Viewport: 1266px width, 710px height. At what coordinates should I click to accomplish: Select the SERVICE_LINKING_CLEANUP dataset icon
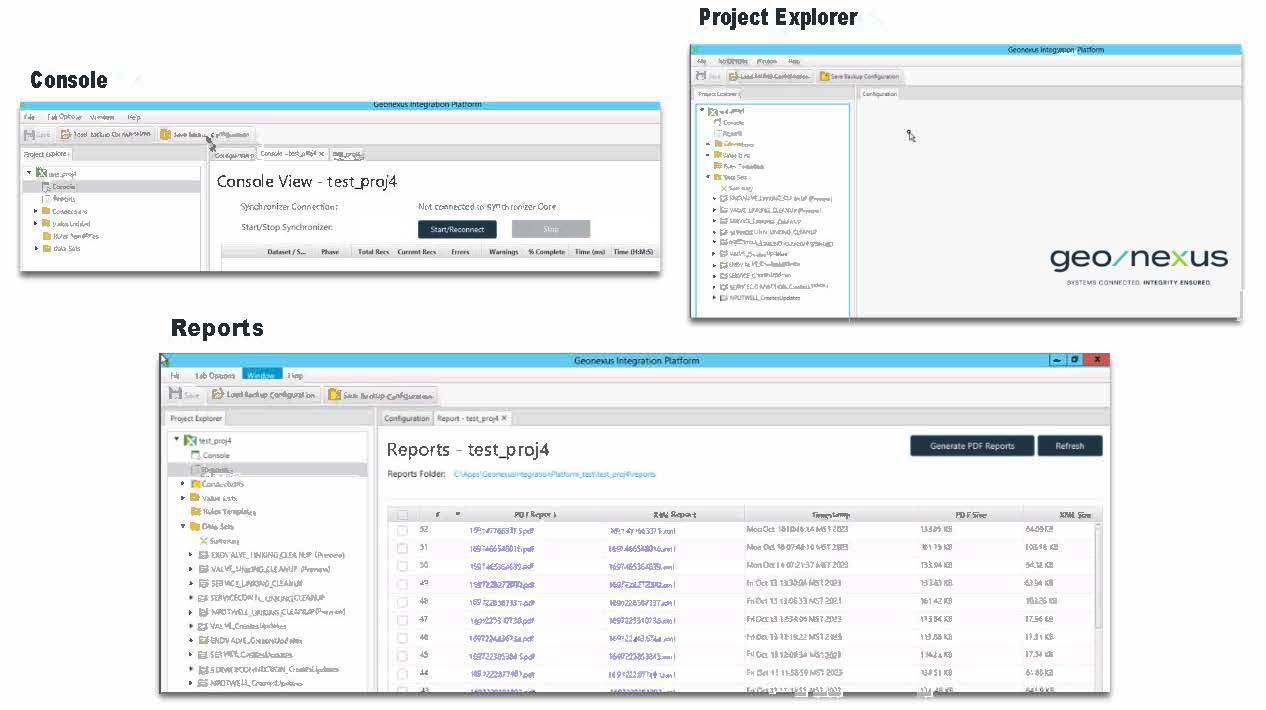coord(203,583)
